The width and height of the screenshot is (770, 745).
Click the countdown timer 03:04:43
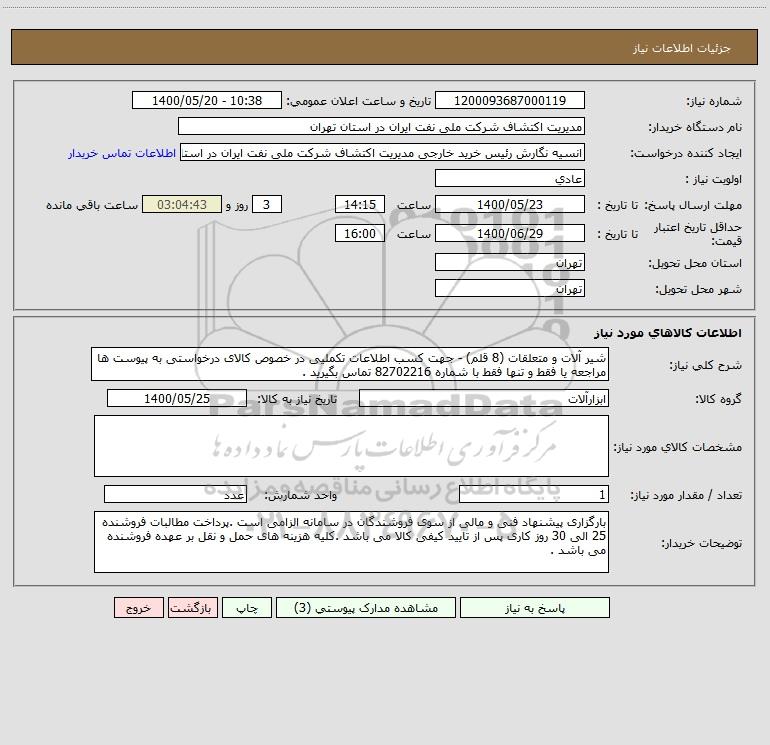(x=182, y=204)
